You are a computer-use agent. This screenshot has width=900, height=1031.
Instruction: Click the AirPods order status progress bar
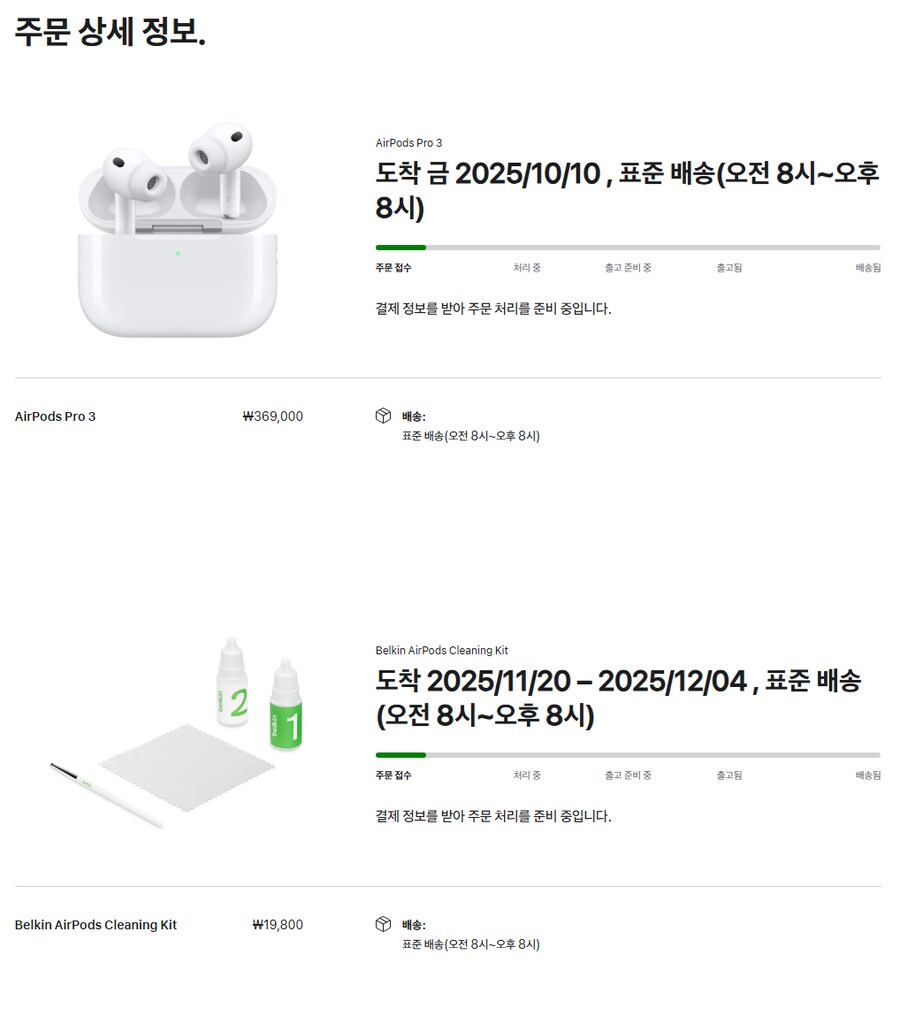click(625, 247)
